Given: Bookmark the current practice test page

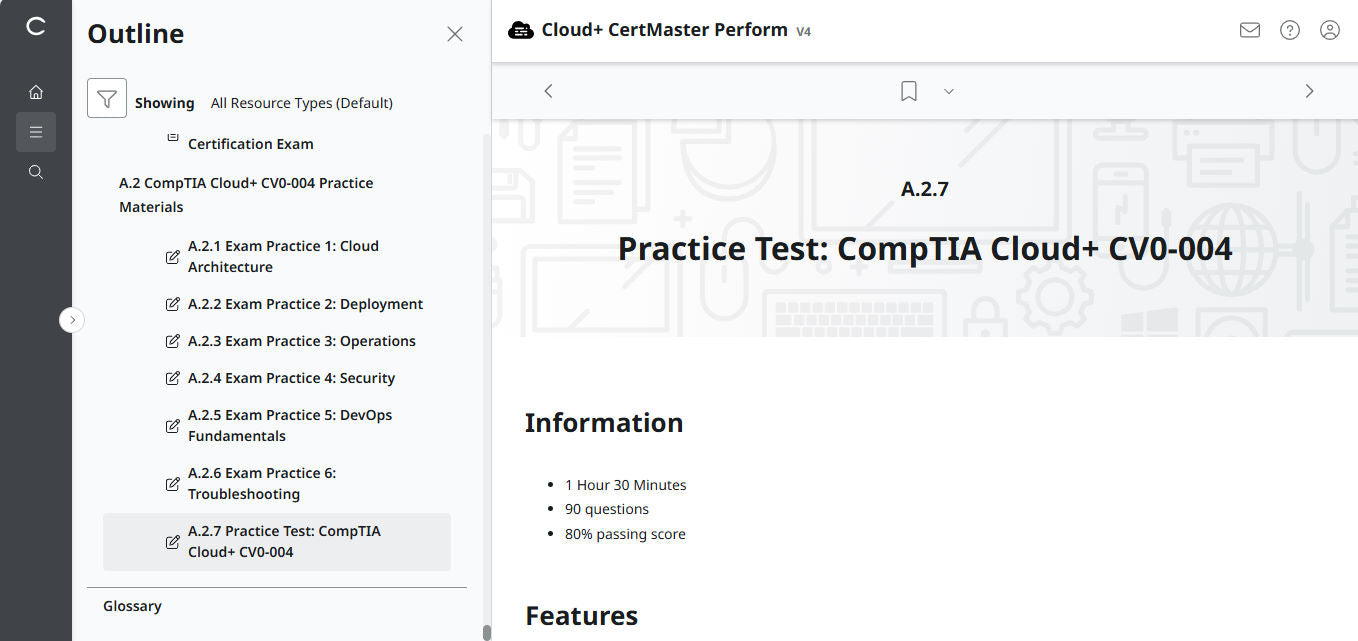Looking at the screenshot, I should (908, 90).
